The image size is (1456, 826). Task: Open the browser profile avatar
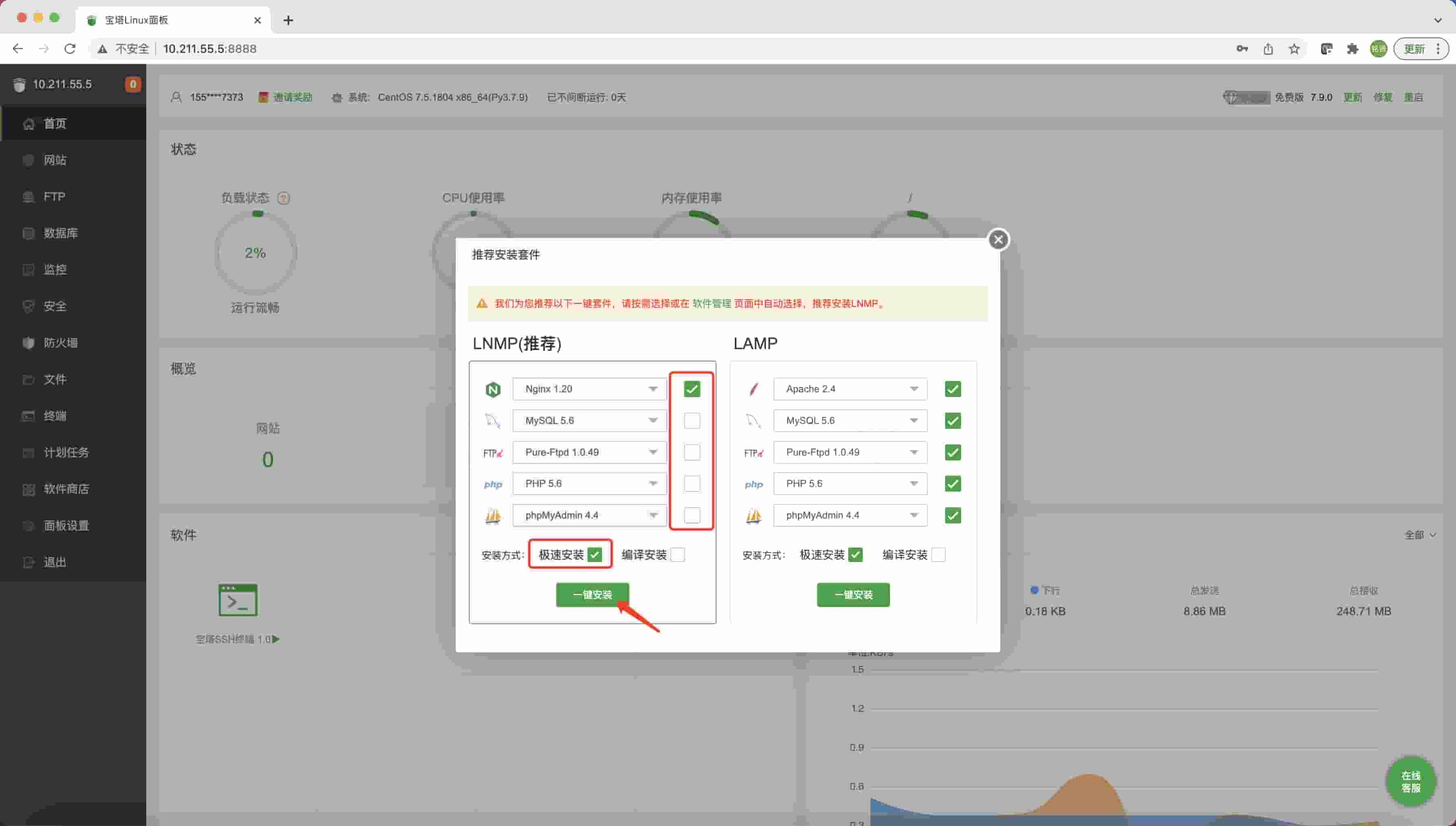(x=1379, y=49)
